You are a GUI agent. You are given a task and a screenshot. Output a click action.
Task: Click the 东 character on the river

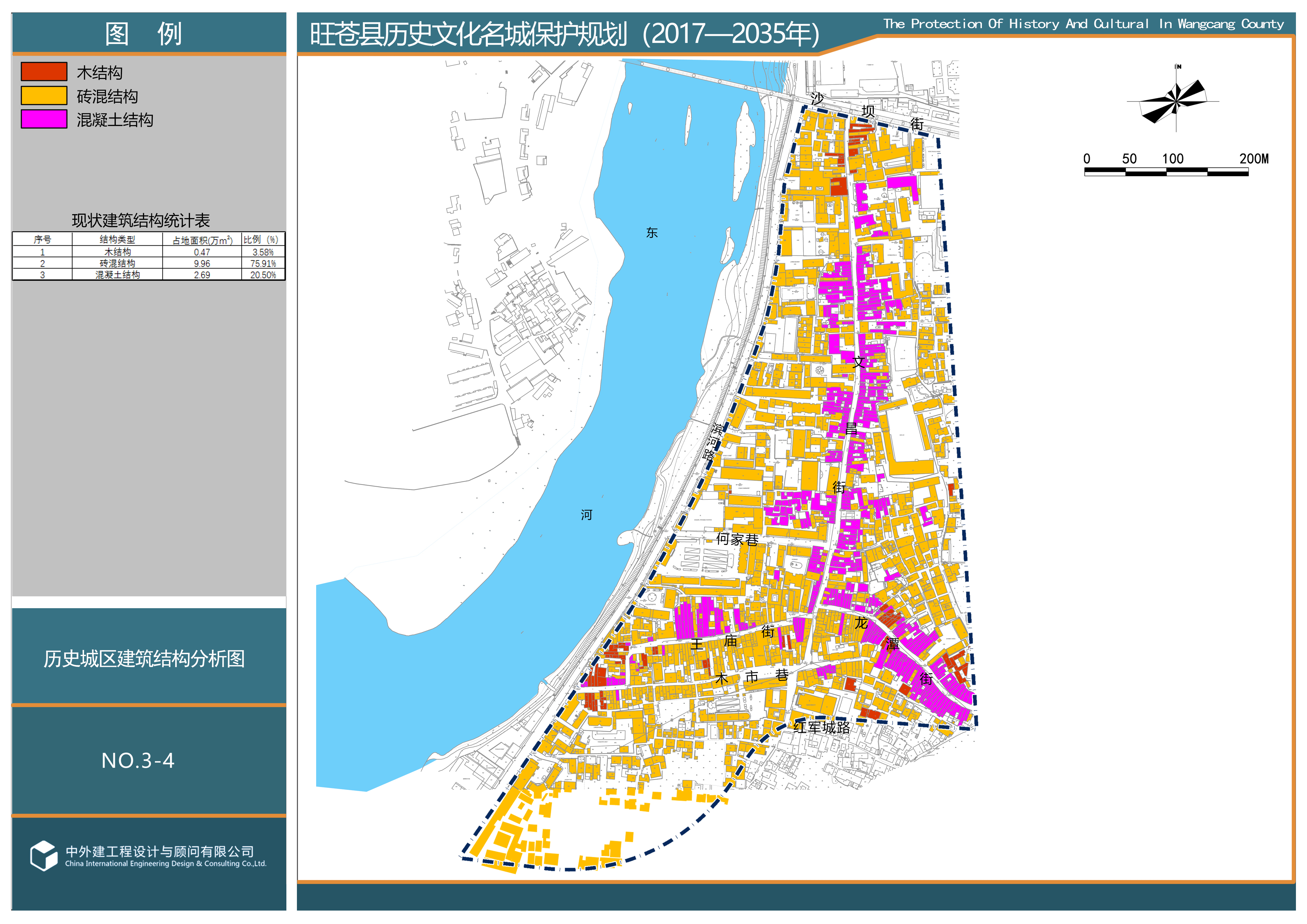click(652, 233)
